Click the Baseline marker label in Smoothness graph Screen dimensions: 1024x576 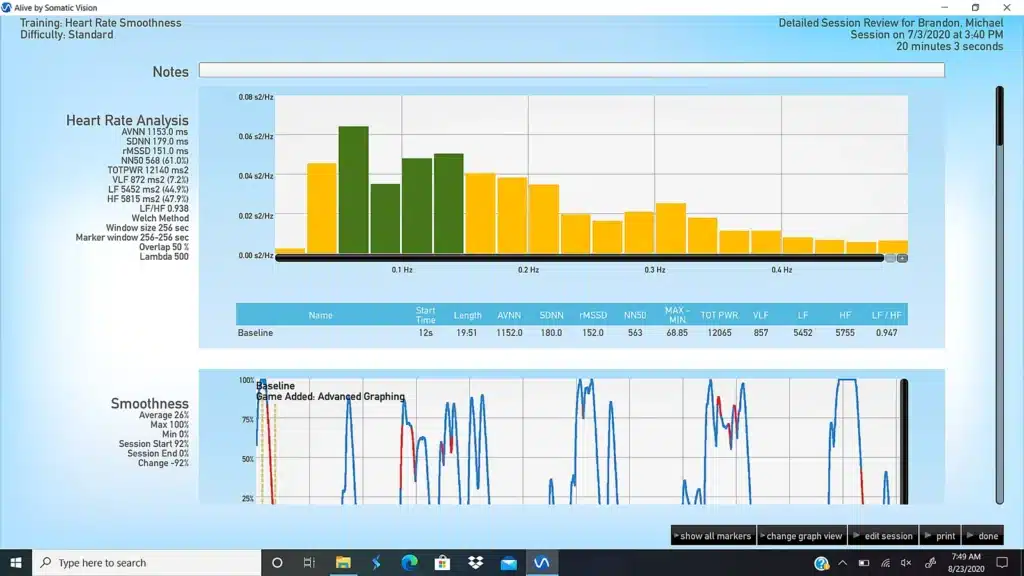pos(275,386)
